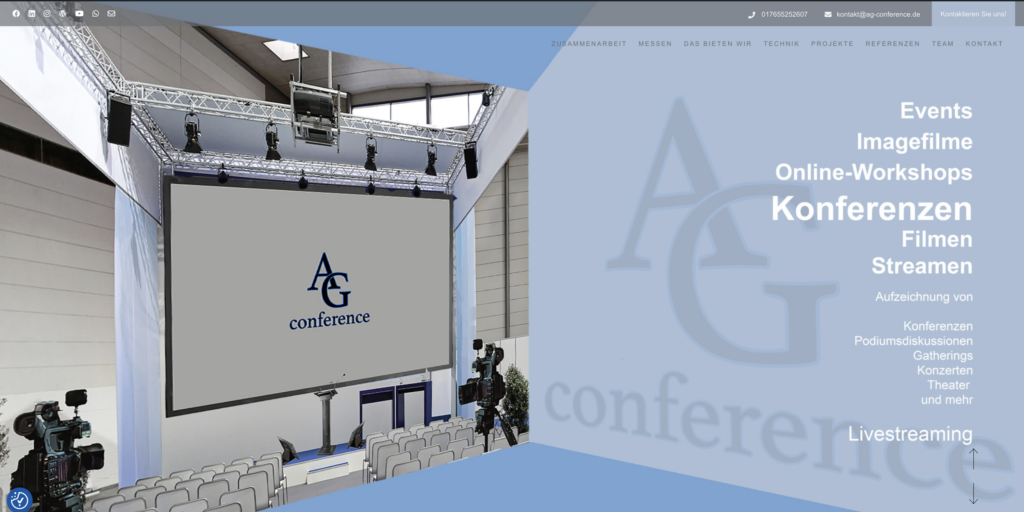This screenshot has width=1024, height=512.
Task: Click the down arrow scroll indicator
Action: tap(972, 492)
